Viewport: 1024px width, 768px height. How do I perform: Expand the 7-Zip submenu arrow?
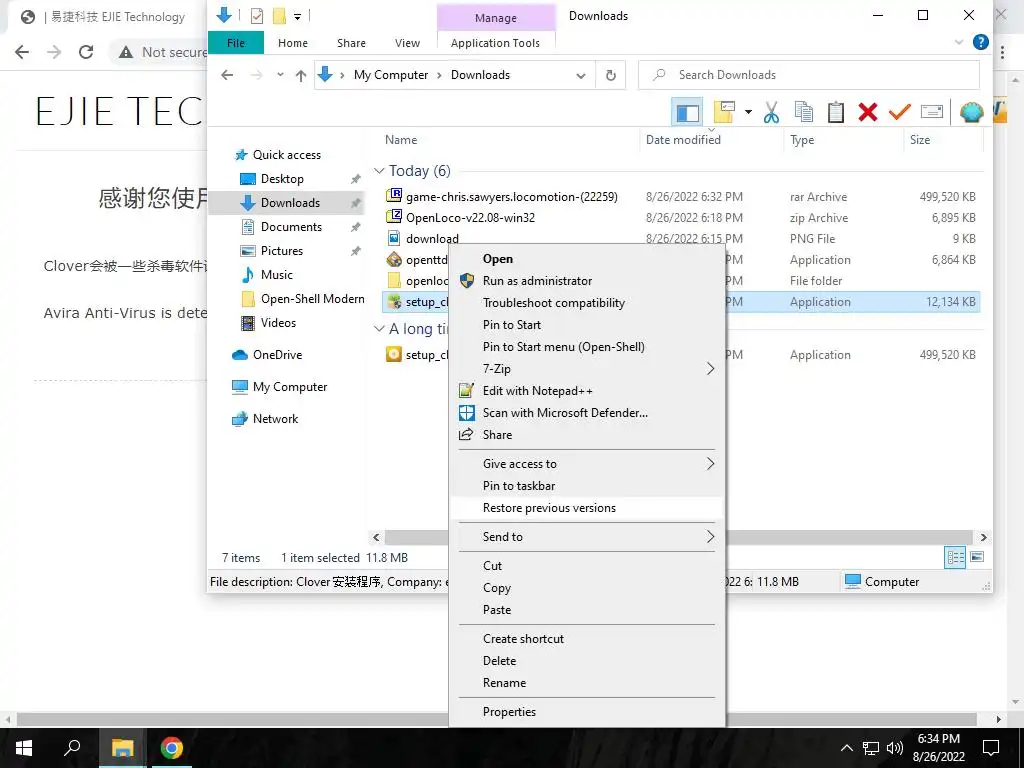click(710, 369)
